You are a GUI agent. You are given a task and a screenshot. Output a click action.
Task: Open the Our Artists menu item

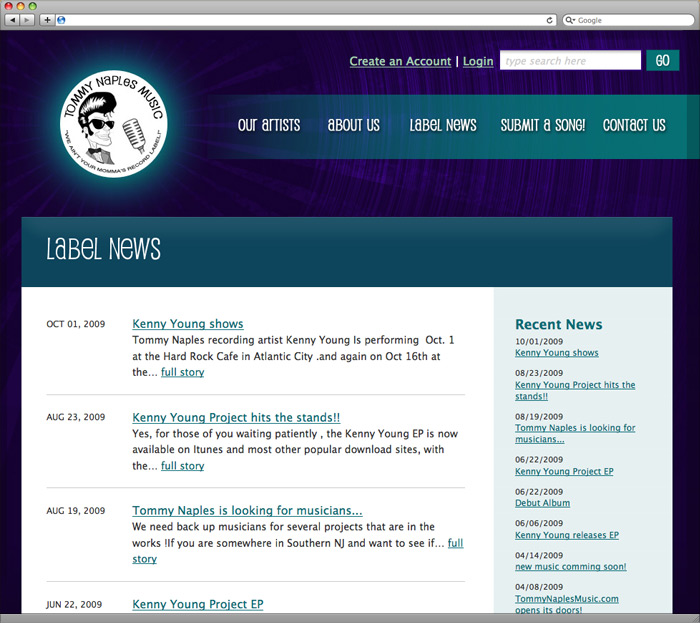[269, 125]
